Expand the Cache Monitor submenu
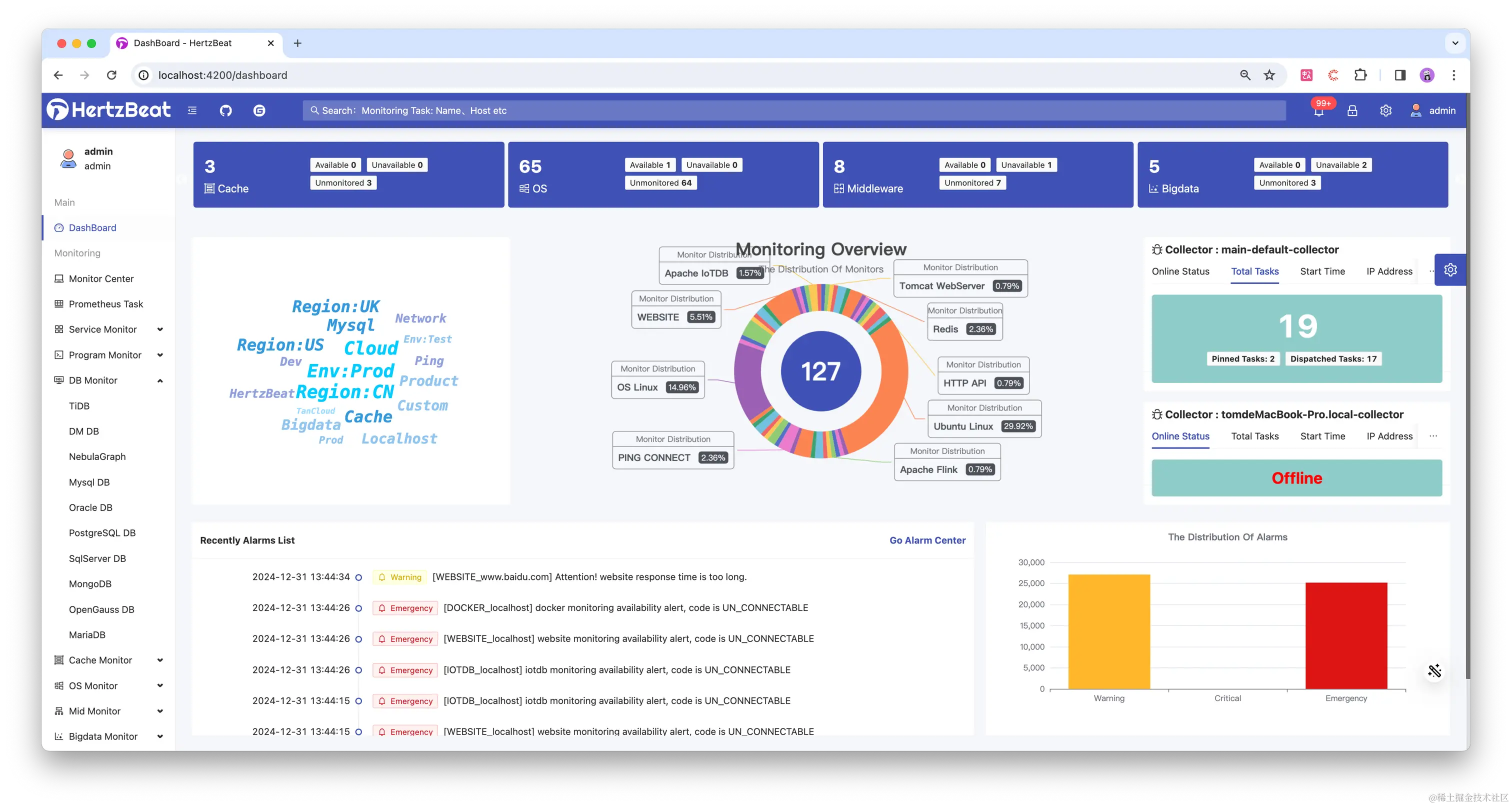The height and width of the screenshot is (806, 1512). (159, 660)
